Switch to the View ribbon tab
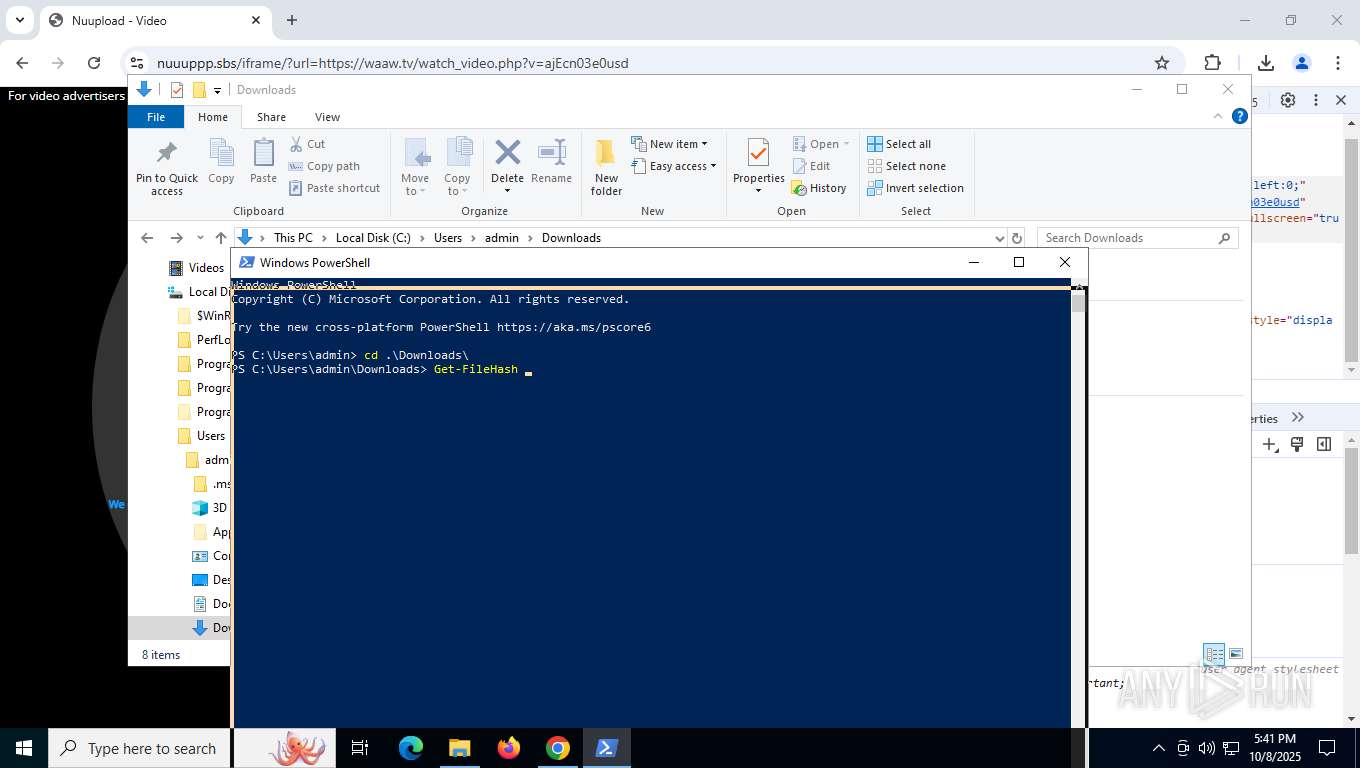 click(327, 117)
